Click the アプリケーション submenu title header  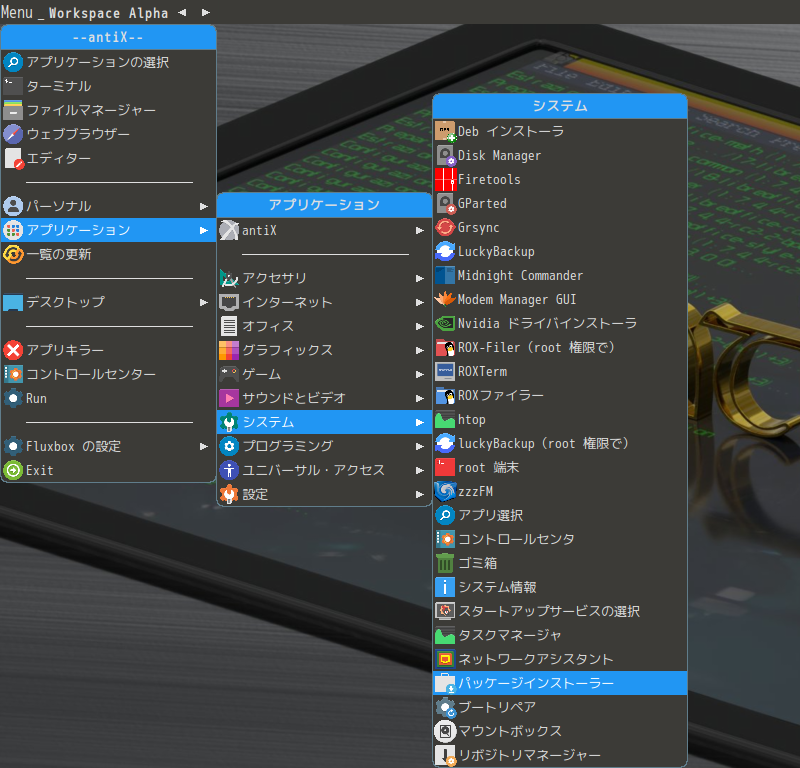point(324,205)
